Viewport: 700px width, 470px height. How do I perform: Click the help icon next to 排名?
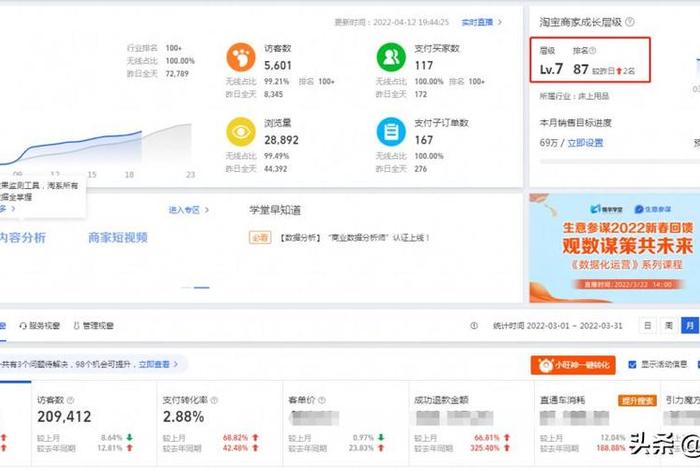592,51
